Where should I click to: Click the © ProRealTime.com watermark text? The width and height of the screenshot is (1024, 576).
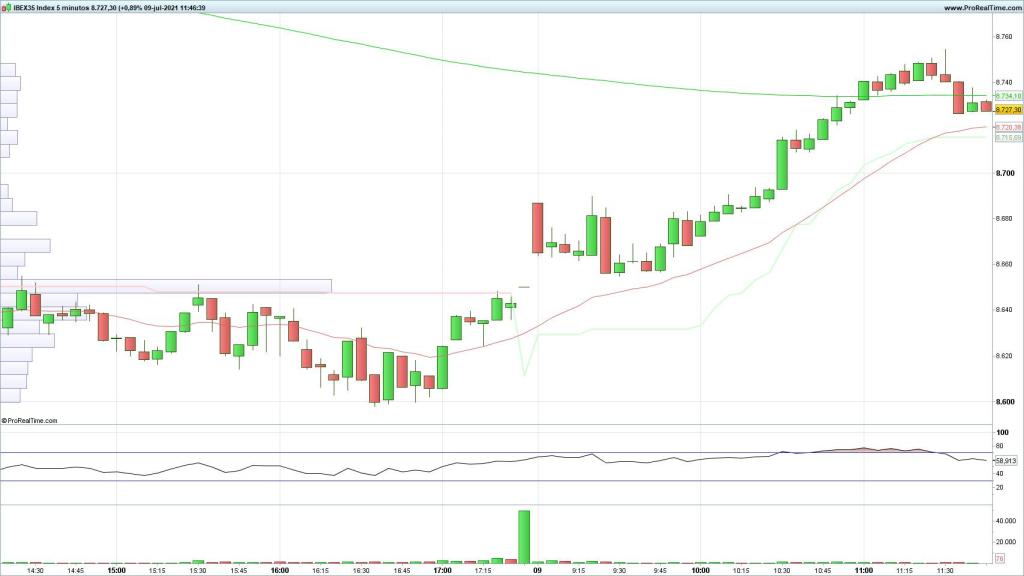[30, 421]
